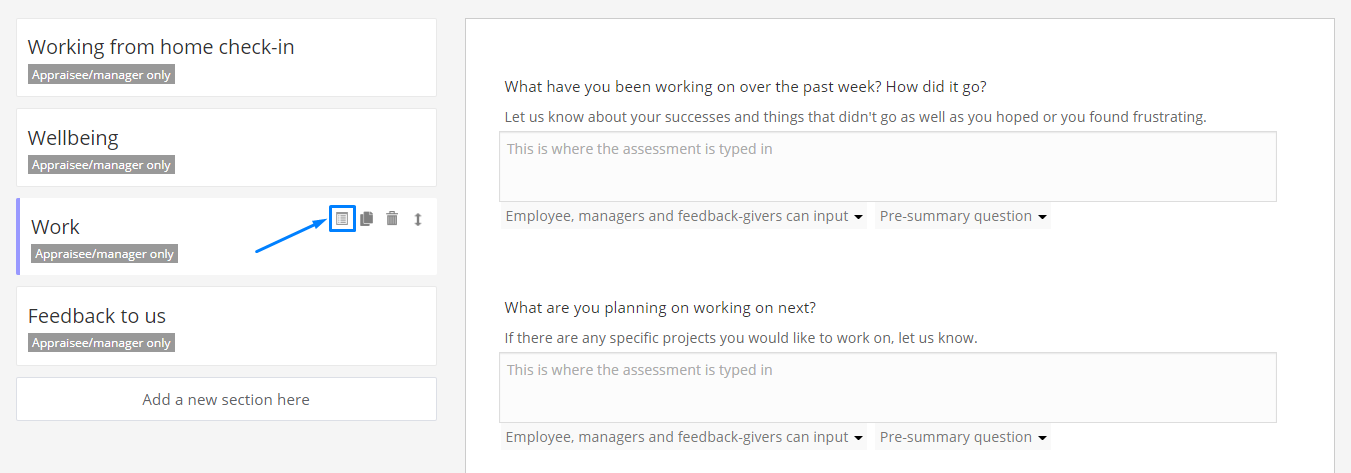This screenshot has width=1351, height=473.
Task: Open the first 'Pre-summary question' dropdown
Action: 963,216
